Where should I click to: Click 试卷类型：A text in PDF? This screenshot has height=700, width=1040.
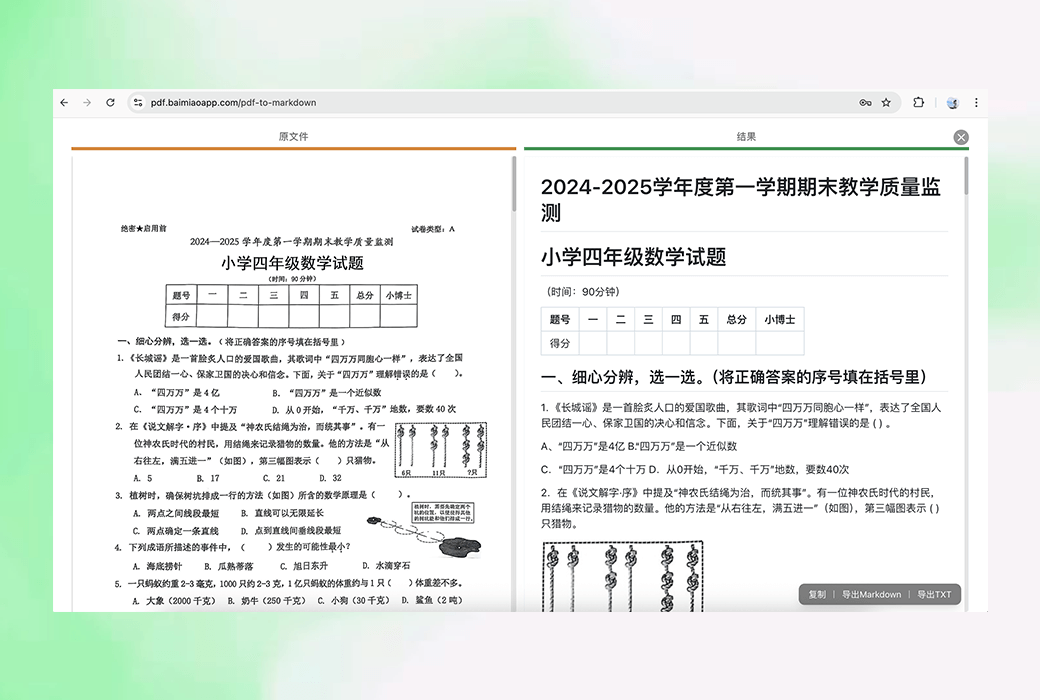click(432, 229)
